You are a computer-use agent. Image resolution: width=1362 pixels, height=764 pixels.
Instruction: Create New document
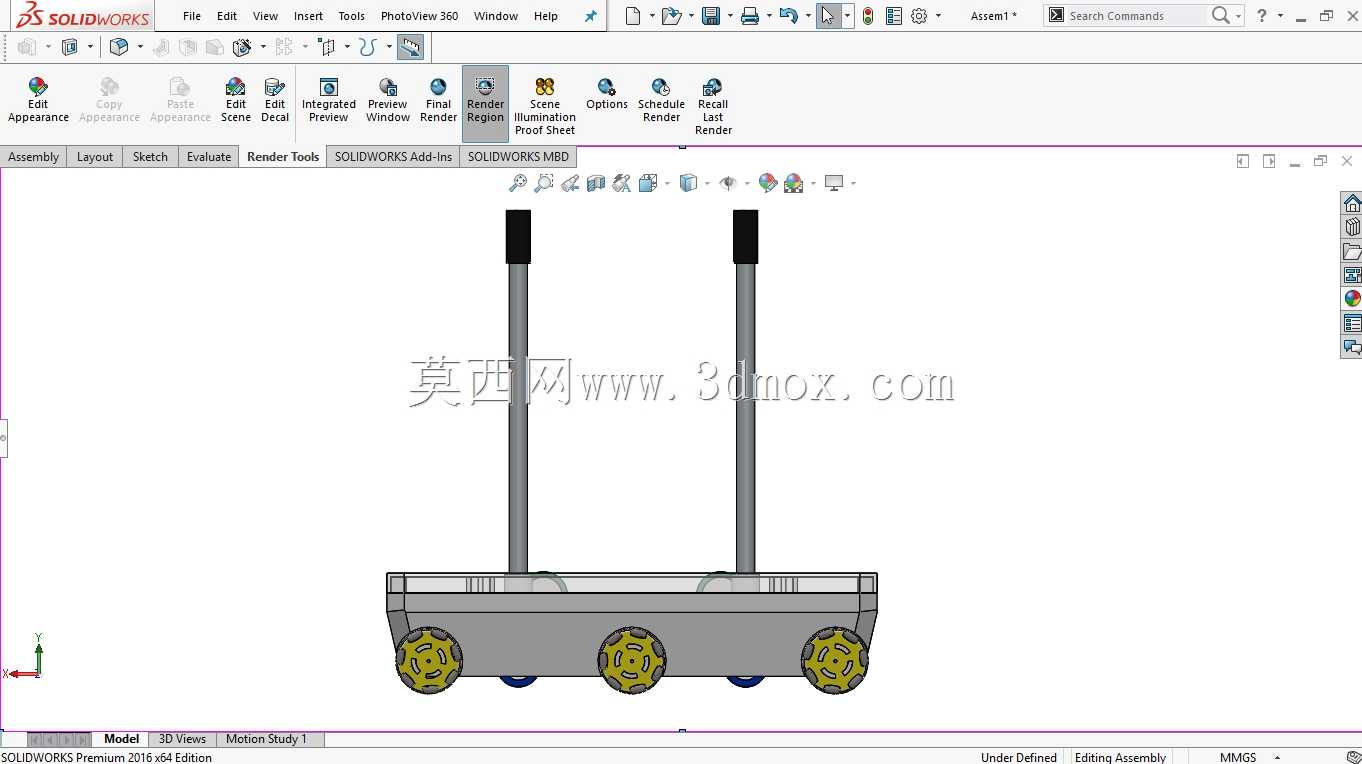point(632,16)
